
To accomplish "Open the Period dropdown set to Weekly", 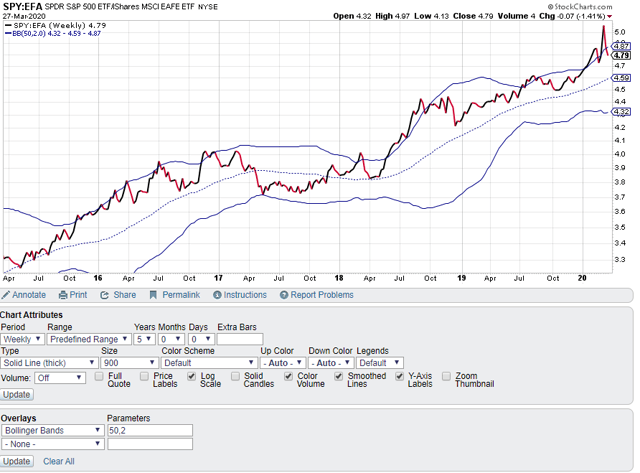I will point(22,339).
